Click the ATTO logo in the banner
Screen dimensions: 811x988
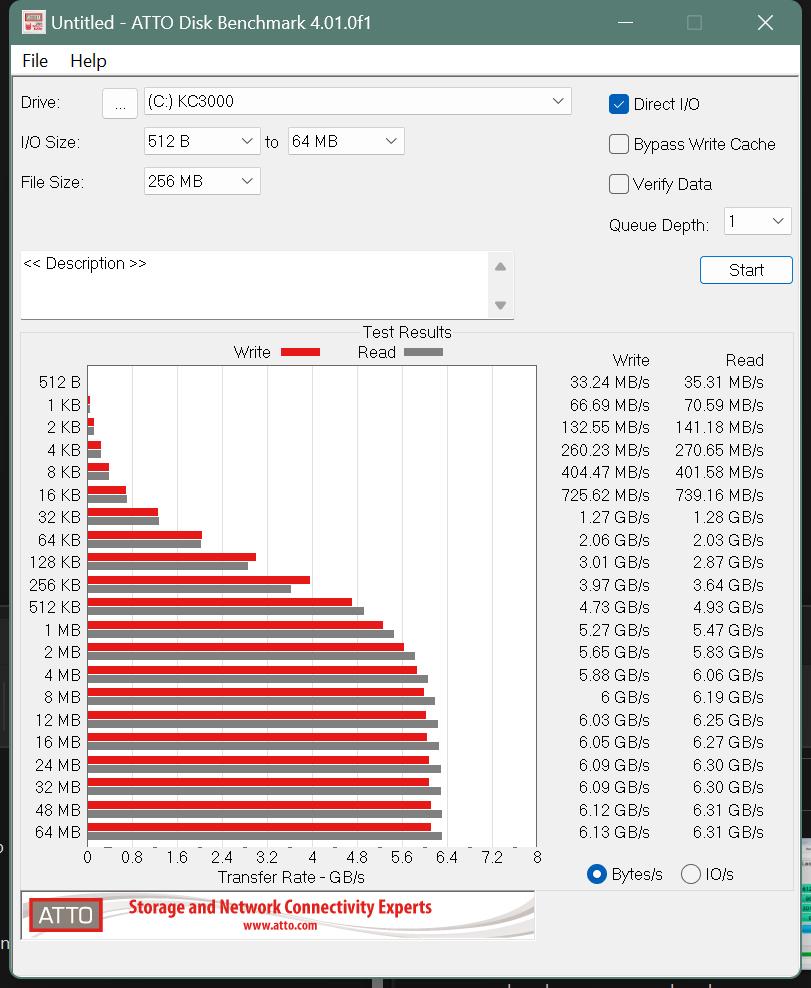coord(66,915)
